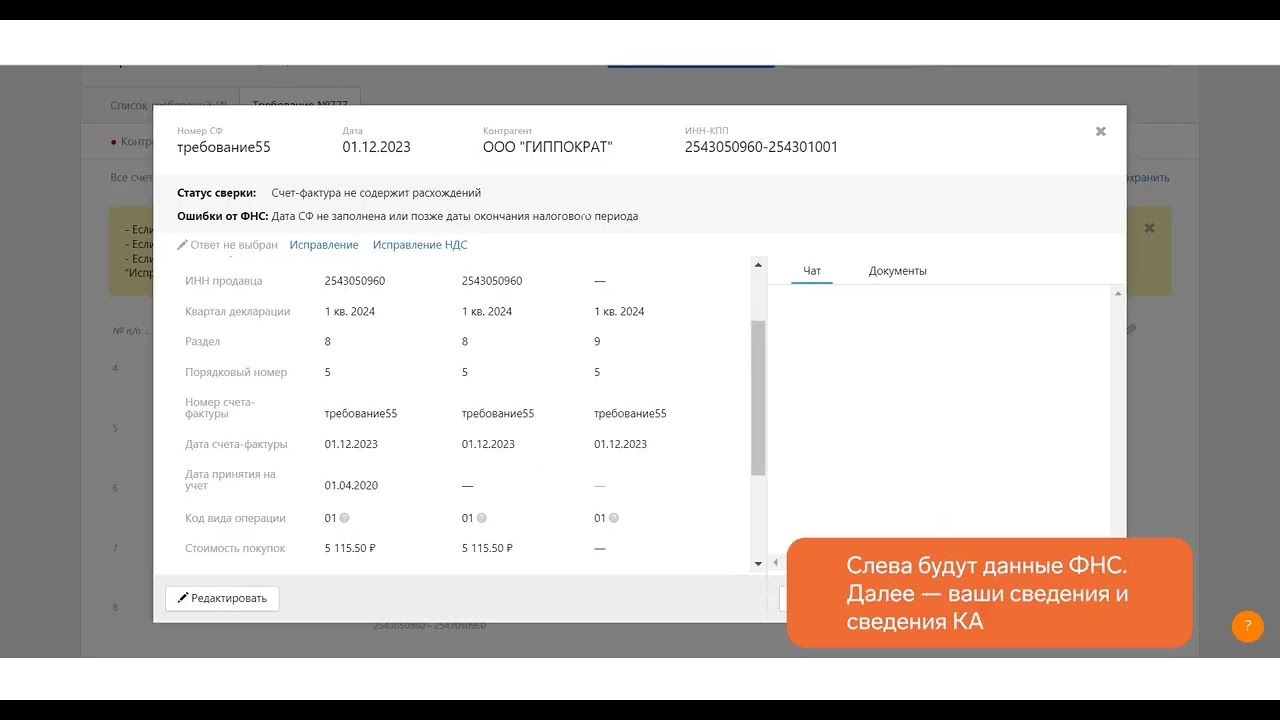The height and width of the screenshot is (720, 1280).
Task: Click the Стоимость покупок row label
Action: click(x=236, y=548)
